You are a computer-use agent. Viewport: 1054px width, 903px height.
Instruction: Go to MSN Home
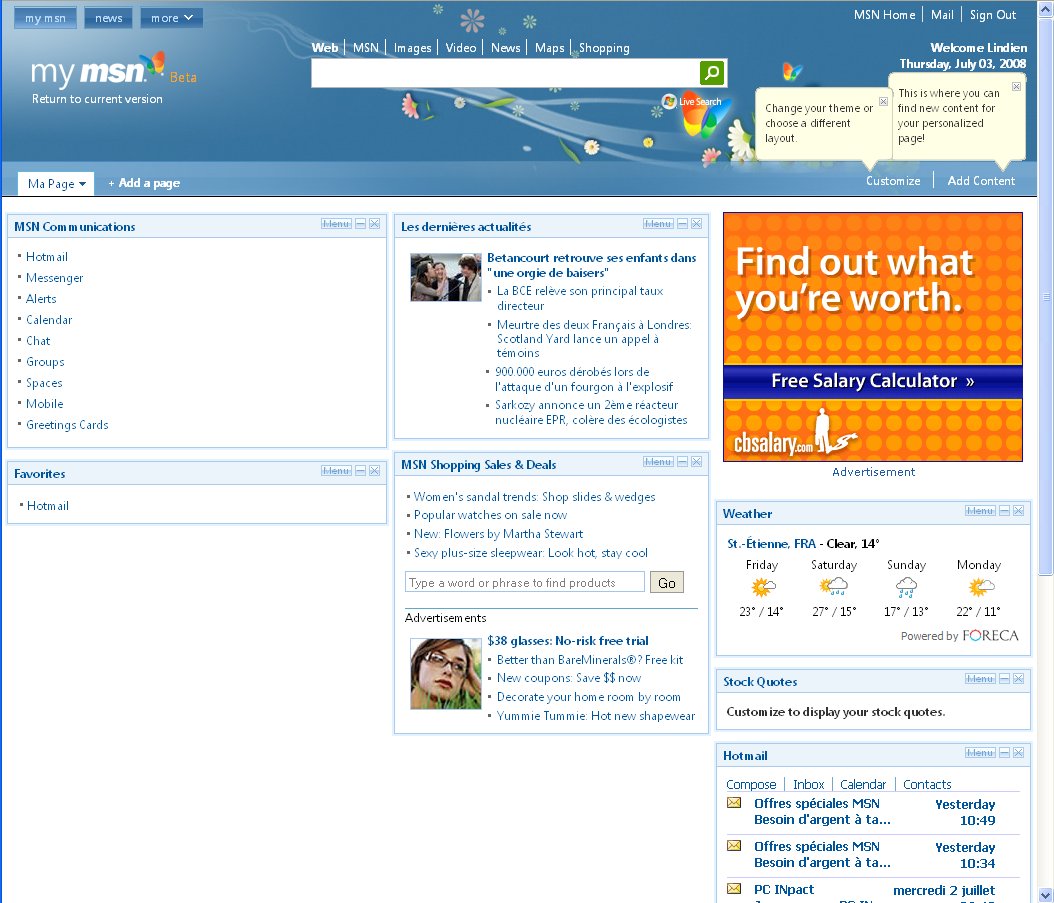(x=884, y=15)
